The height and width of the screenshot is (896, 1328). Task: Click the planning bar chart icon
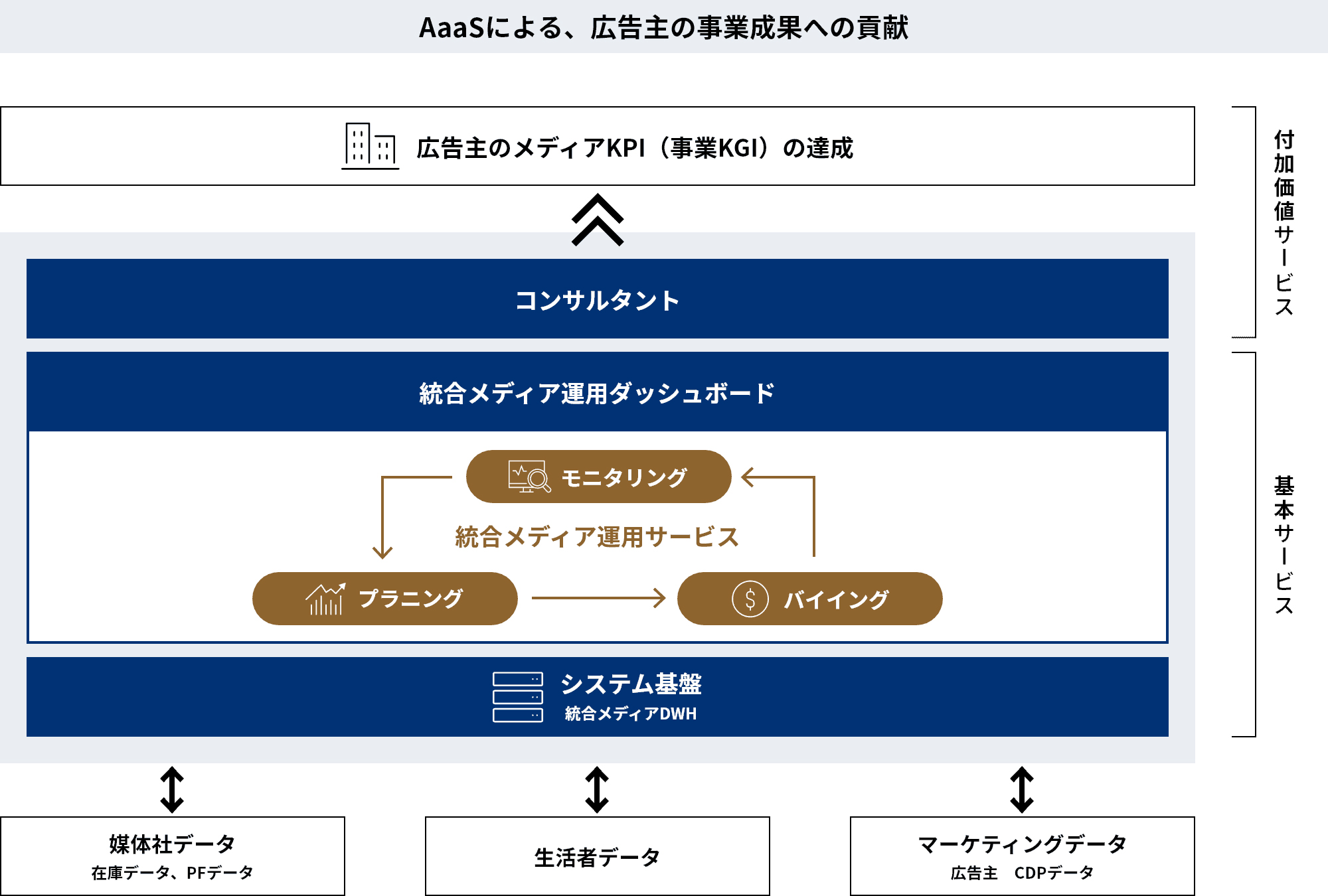[x=325, y=599]
